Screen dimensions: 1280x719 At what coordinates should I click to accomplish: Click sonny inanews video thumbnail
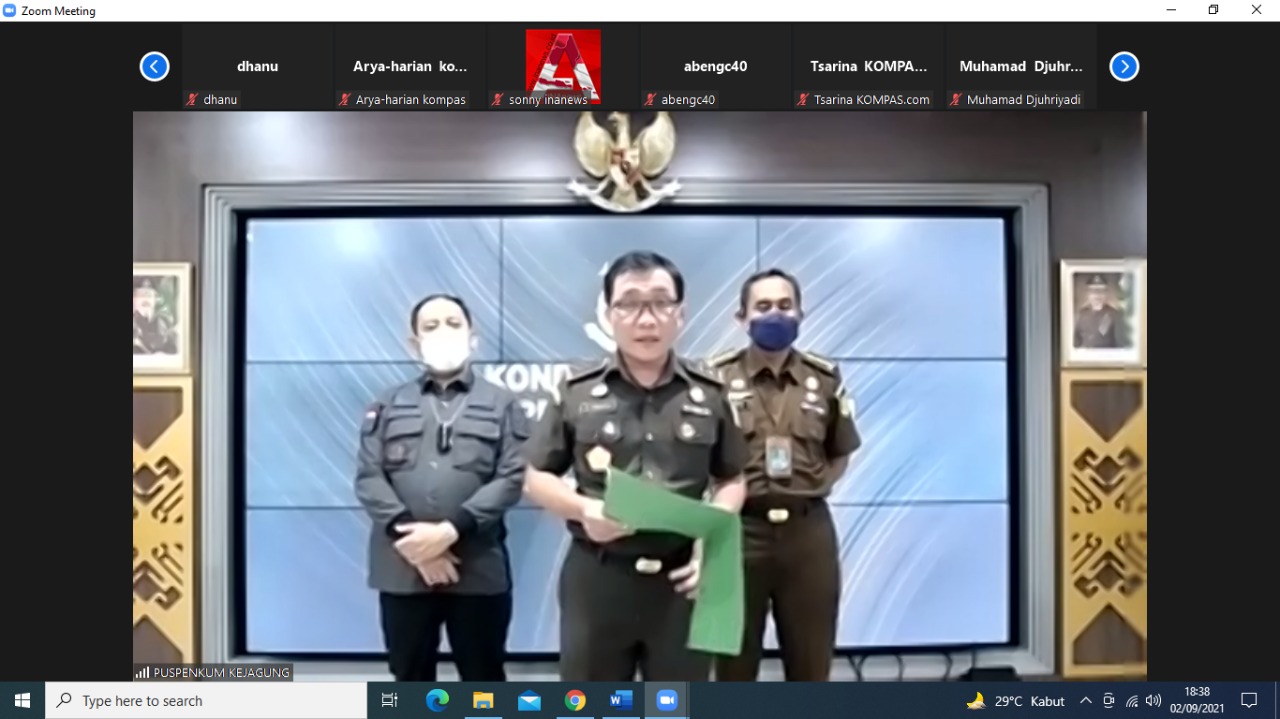coord(563,64)
